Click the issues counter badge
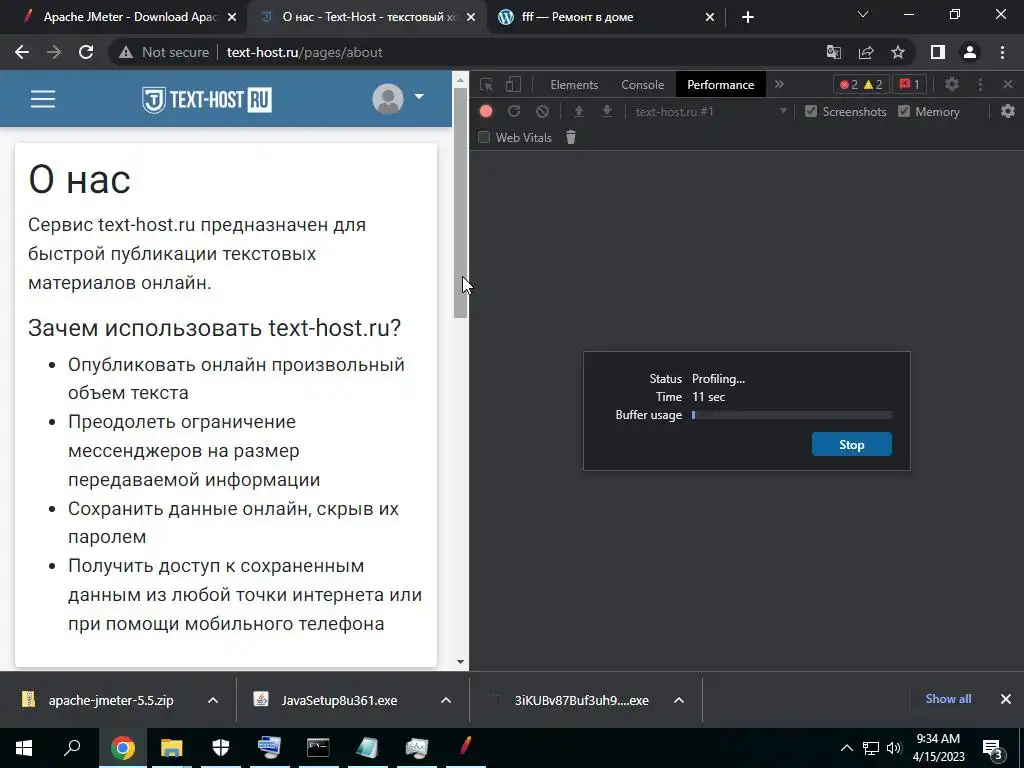 click(x=909, y=84)
